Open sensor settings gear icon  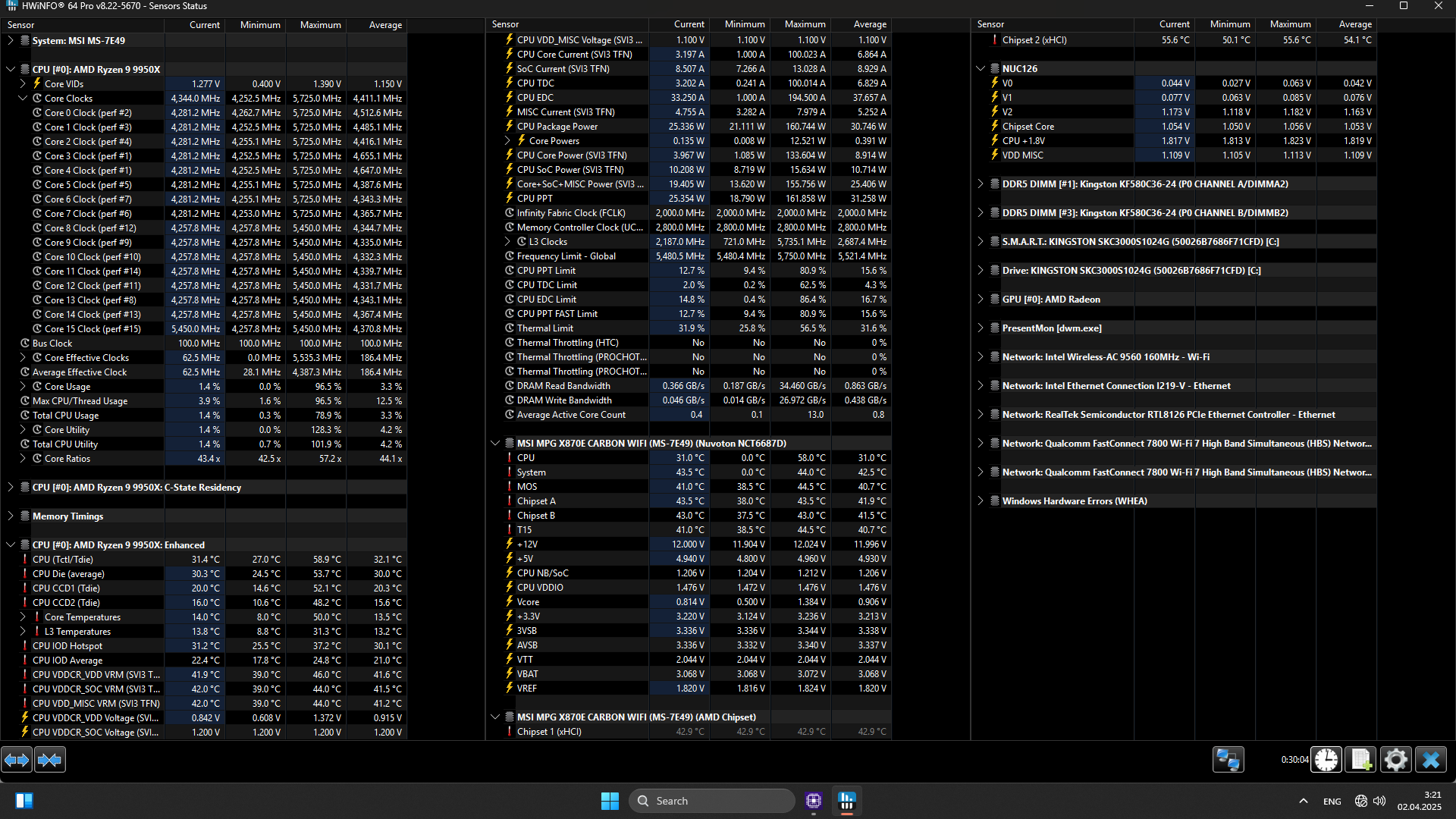[1395, 759]
